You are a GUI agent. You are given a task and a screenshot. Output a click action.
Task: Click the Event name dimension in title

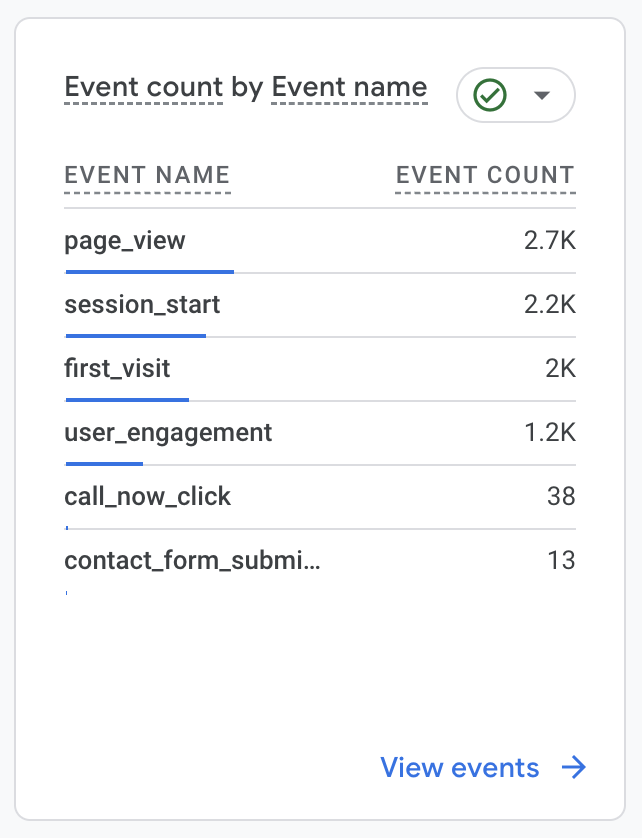tap(349, 88)
